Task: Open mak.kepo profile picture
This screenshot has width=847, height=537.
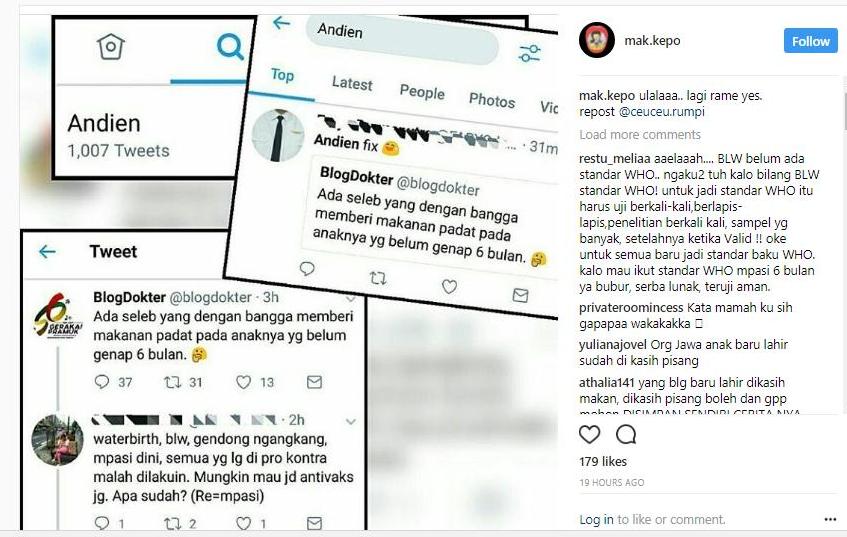Action: (597, 40)
